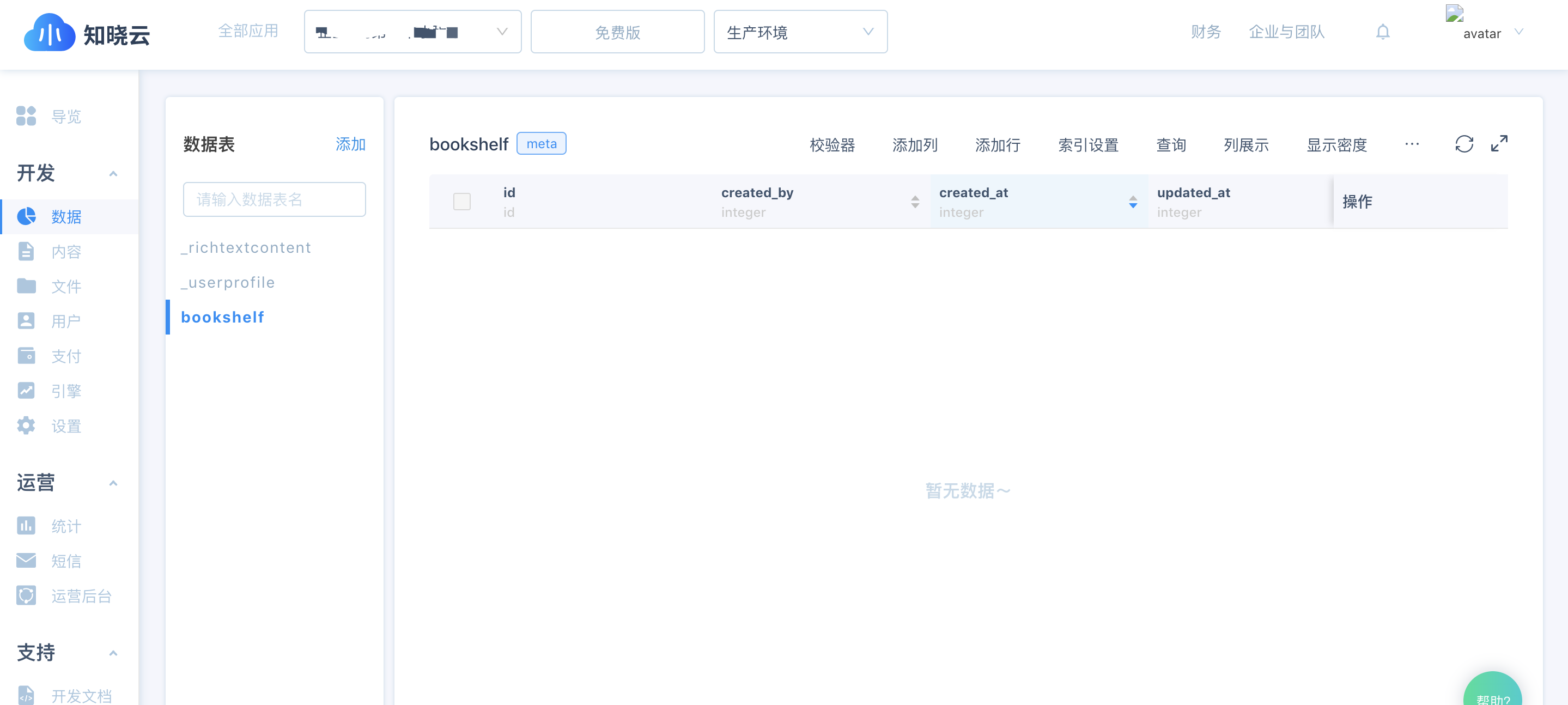Toggle the checkbox in table header row
The height and width of the screenshot is (705, 1568).
coord(462,201)
